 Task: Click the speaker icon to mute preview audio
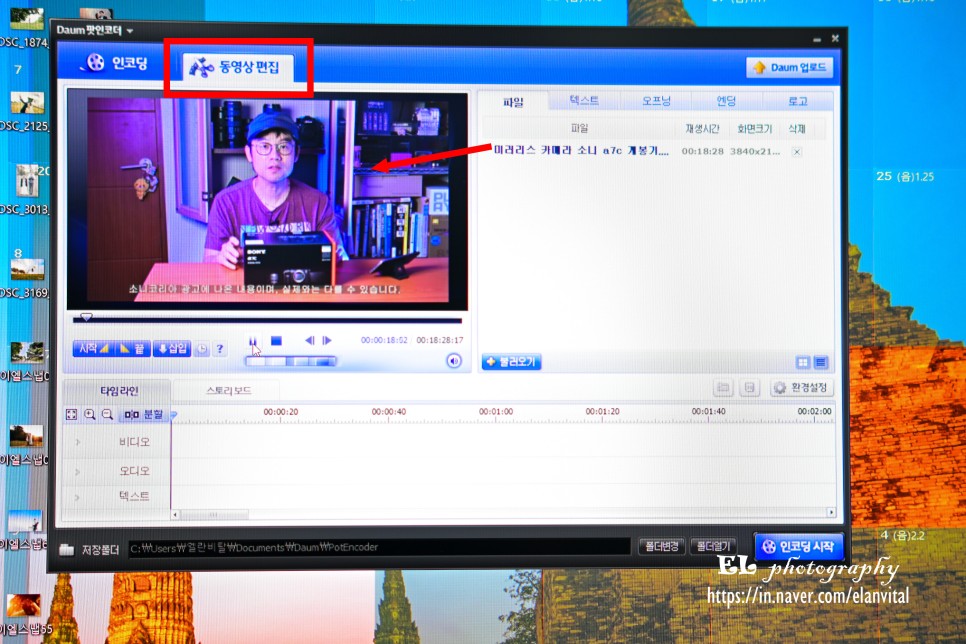[x=455, y=360]
